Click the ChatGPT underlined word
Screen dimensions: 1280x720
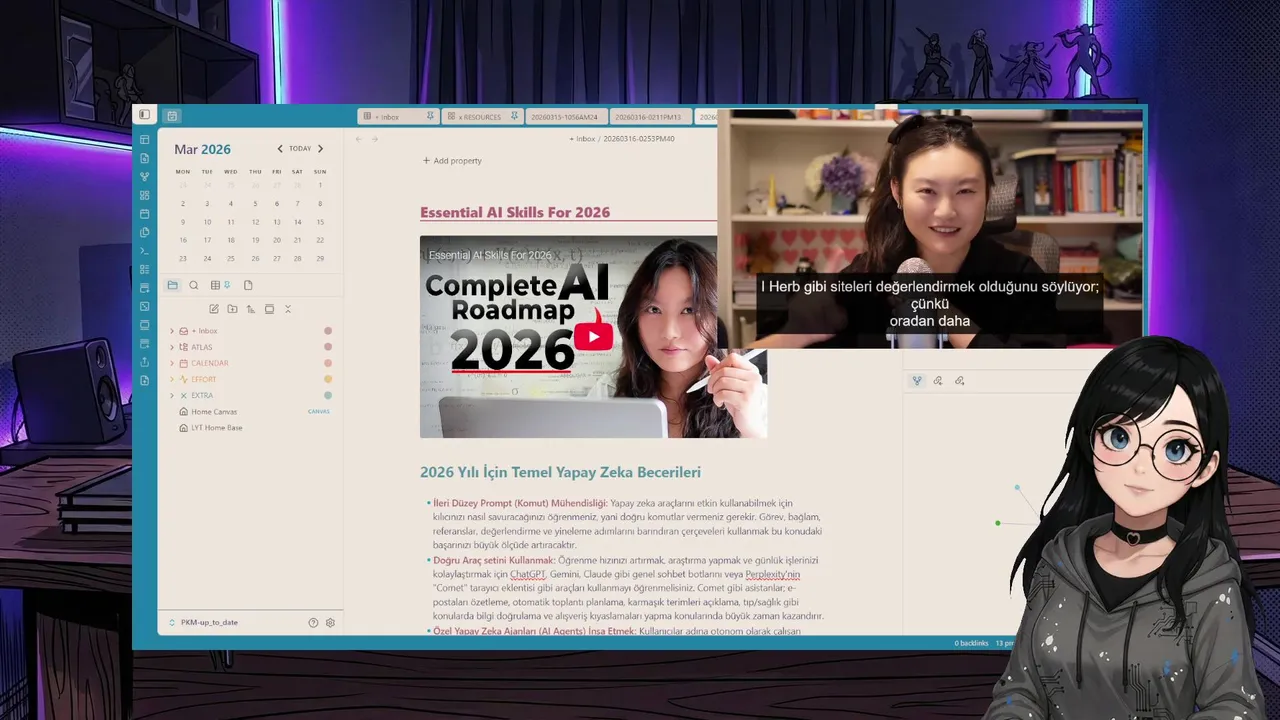526,574
